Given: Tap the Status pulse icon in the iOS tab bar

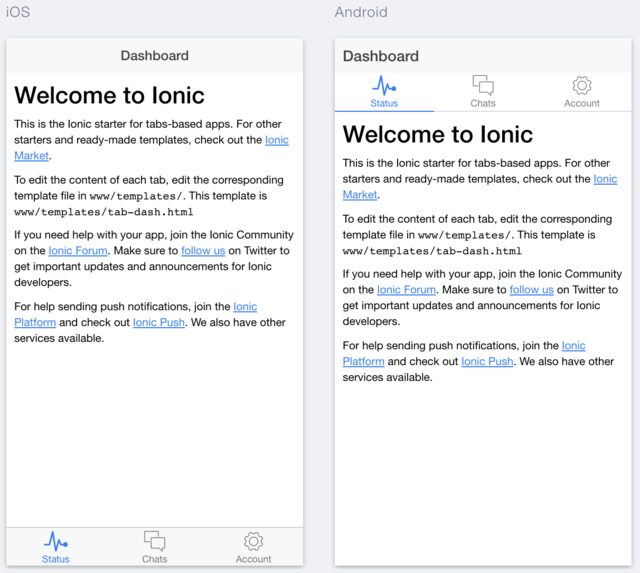Looking at the screenshot, I should point(56,542).
